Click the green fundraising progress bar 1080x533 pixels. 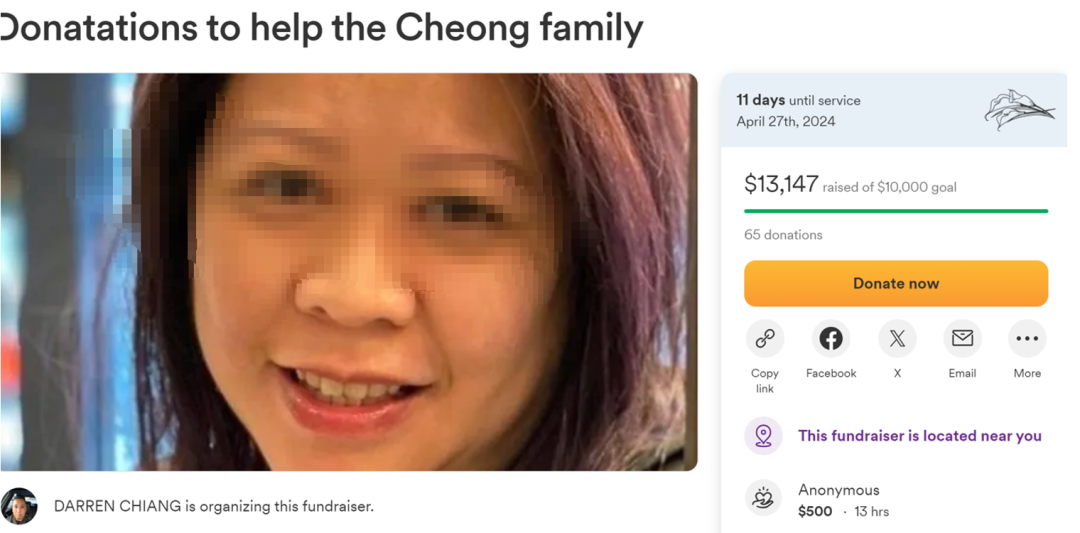coord(896,211)
